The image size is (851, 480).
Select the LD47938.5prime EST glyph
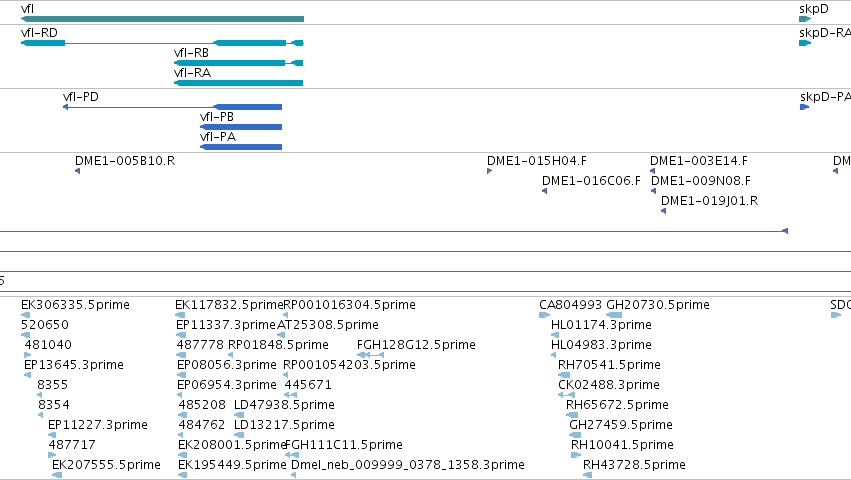click(x=239, y=415)
